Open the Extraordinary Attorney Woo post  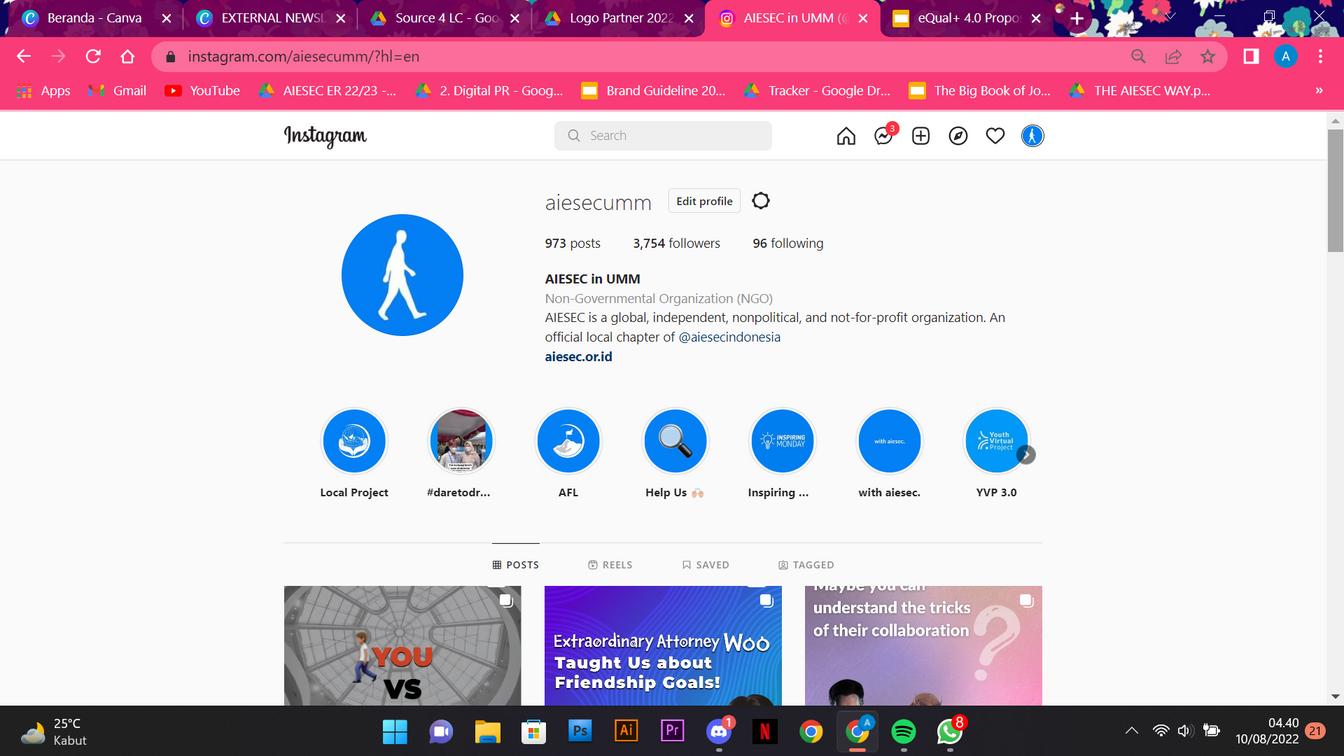pyautogui.click(x=663, y=646)
